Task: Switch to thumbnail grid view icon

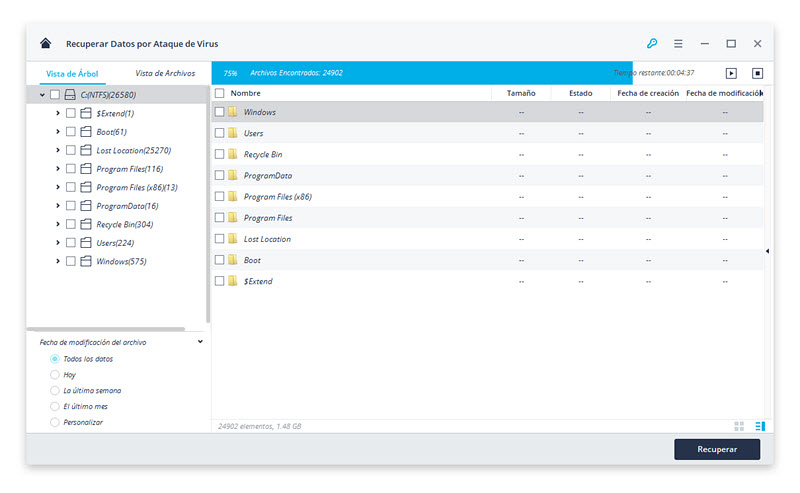Action: pyautogui.click(x=739, y=426)
